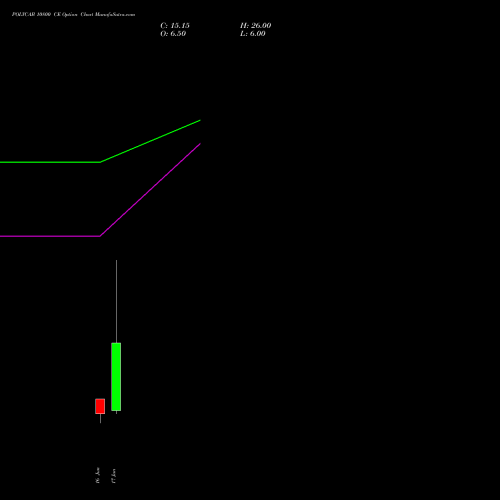Viewport: 500px width, 500px height.
Task: Click the red candlestick body
Action: [x=100, y=406]
